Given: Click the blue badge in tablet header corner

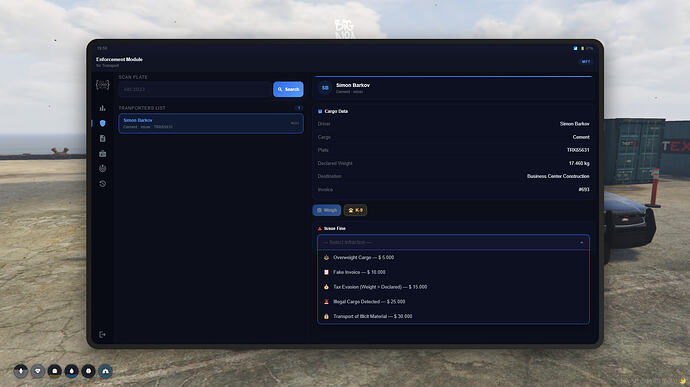Looking at the screenshot, I should (x=586, y=62).
